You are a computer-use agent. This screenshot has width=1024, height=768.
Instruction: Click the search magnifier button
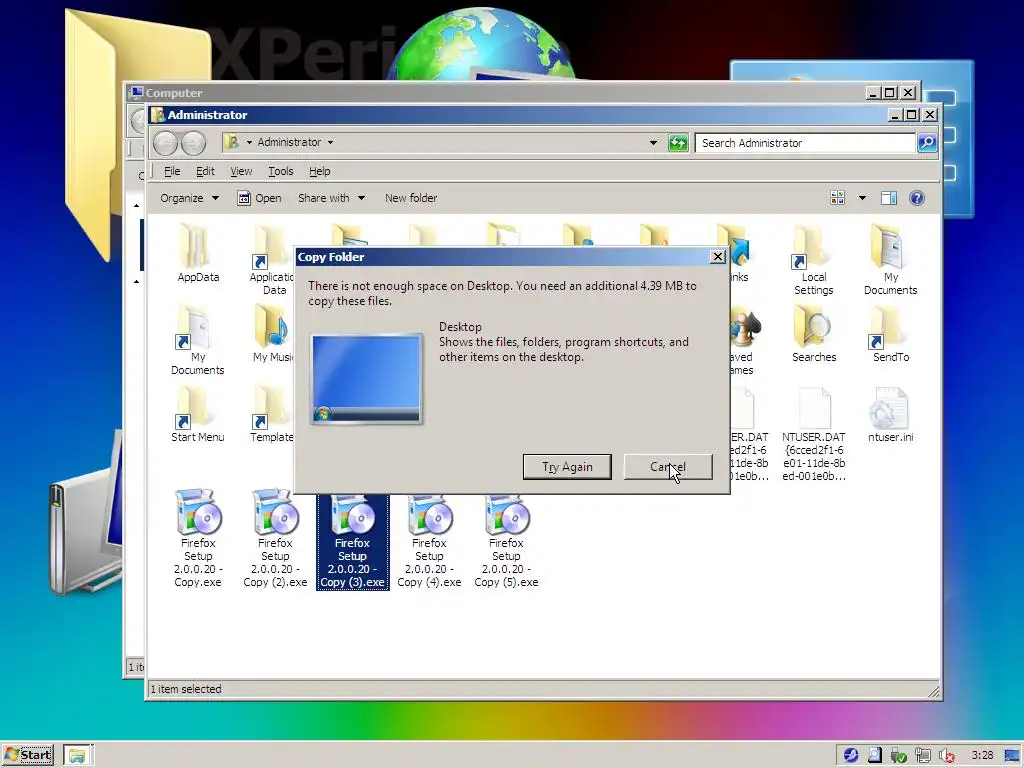pos(927,142)
